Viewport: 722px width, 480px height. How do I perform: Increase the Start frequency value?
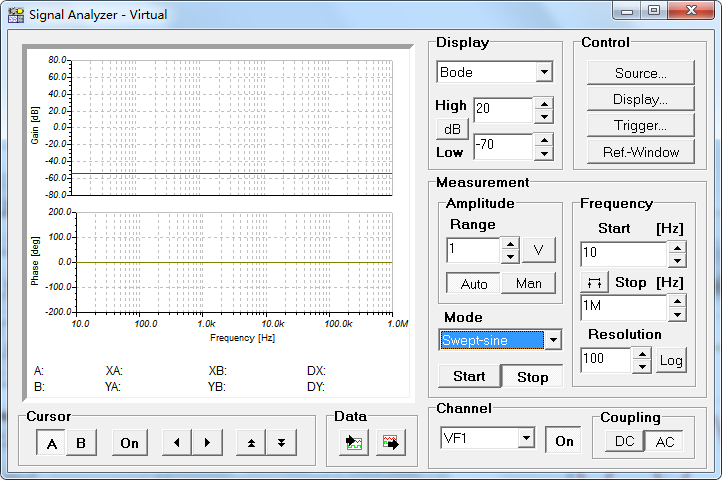coord(677,248)
